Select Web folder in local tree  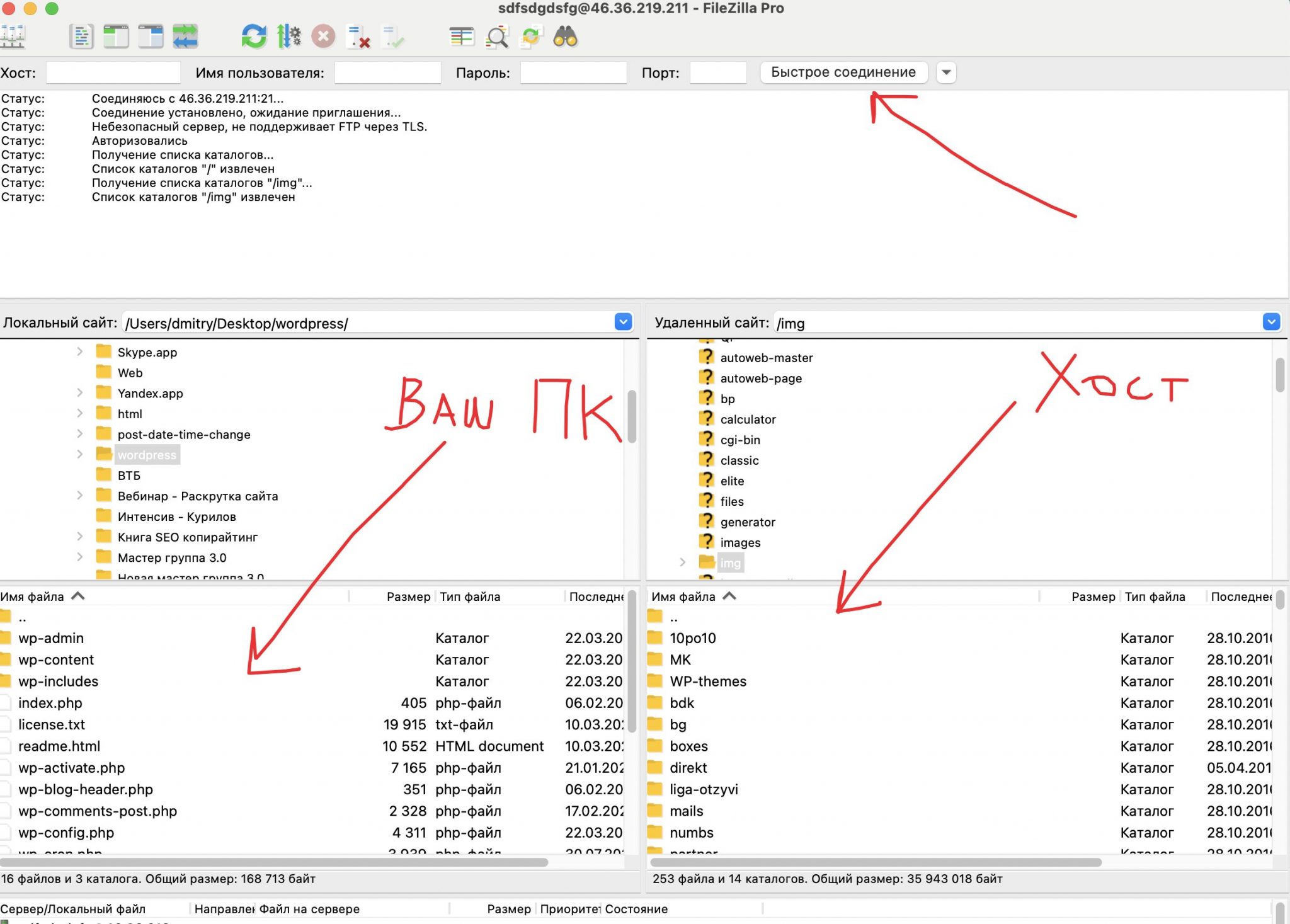pyautogui.click(x=130, y=372)
